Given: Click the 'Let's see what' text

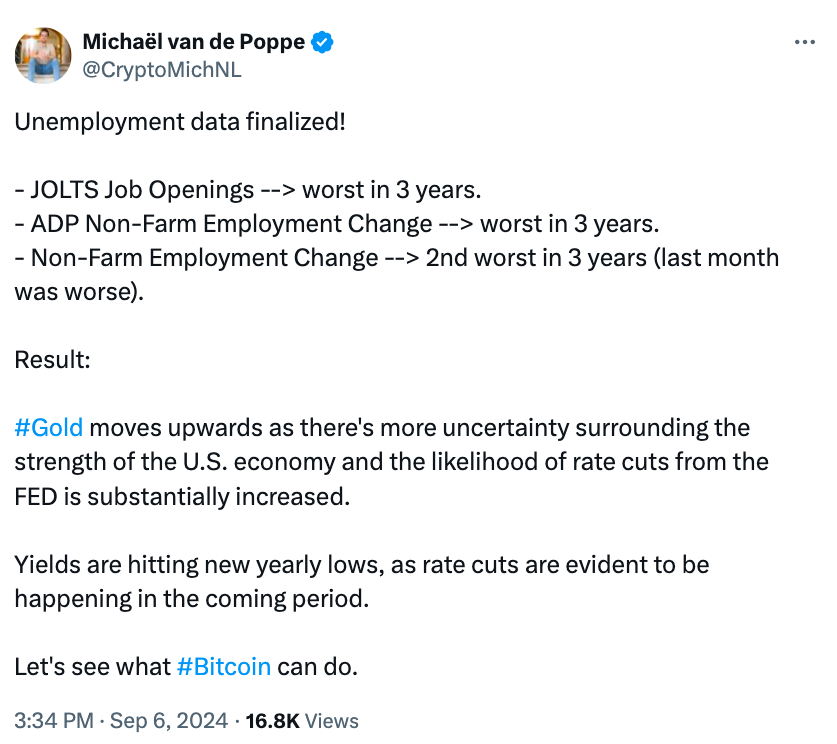Looking at the screenshot, I should coord(91,666).
